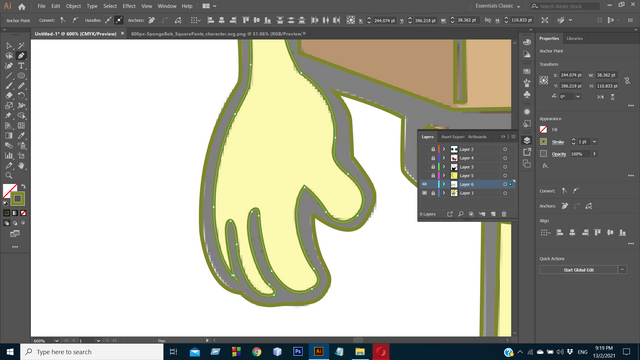Viewport: 640px width, 360px height.
Task: Expand Layer 2 contents
Action: pyautogui.click(x=444, y=149)
